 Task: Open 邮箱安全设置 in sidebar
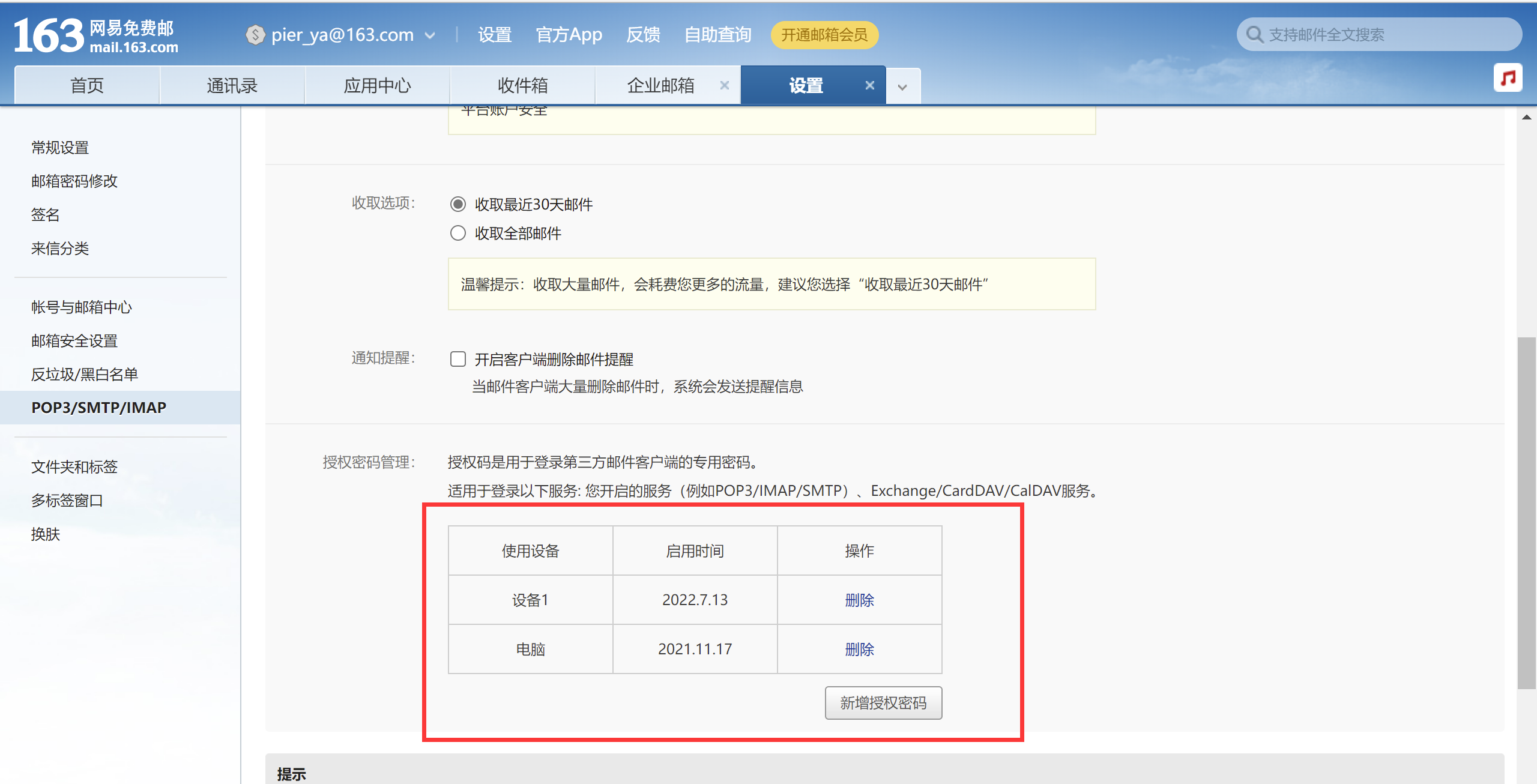pyautogui.click(x=74, y=341)
